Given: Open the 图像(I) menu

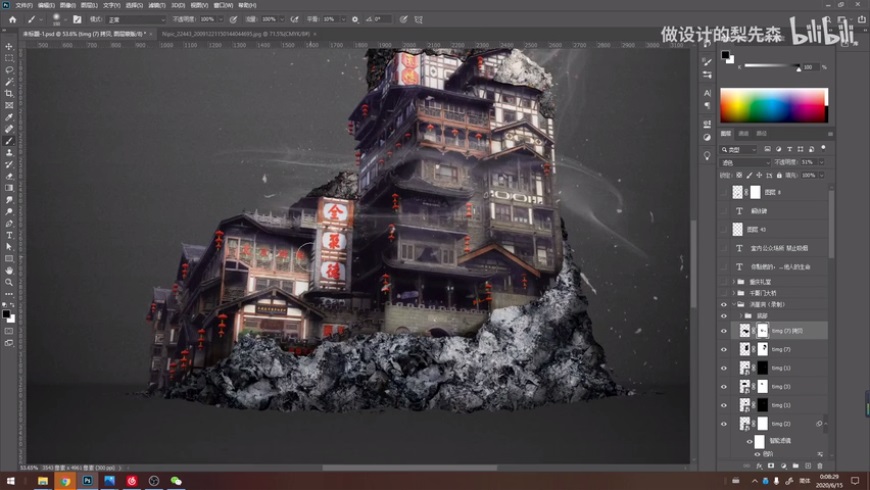Looking at the screenshot, I should tap(67, 5).
